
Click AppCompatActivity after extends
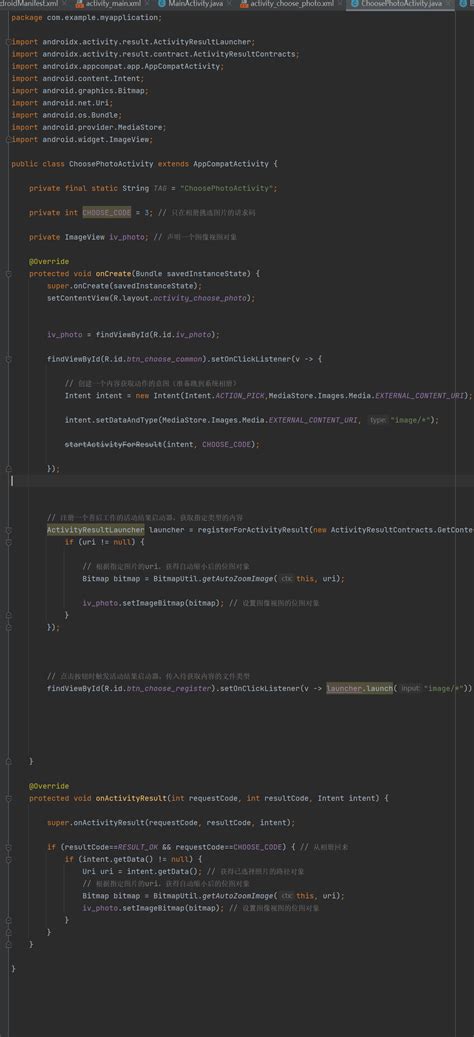pyautogui.click(x=231, y=163)
